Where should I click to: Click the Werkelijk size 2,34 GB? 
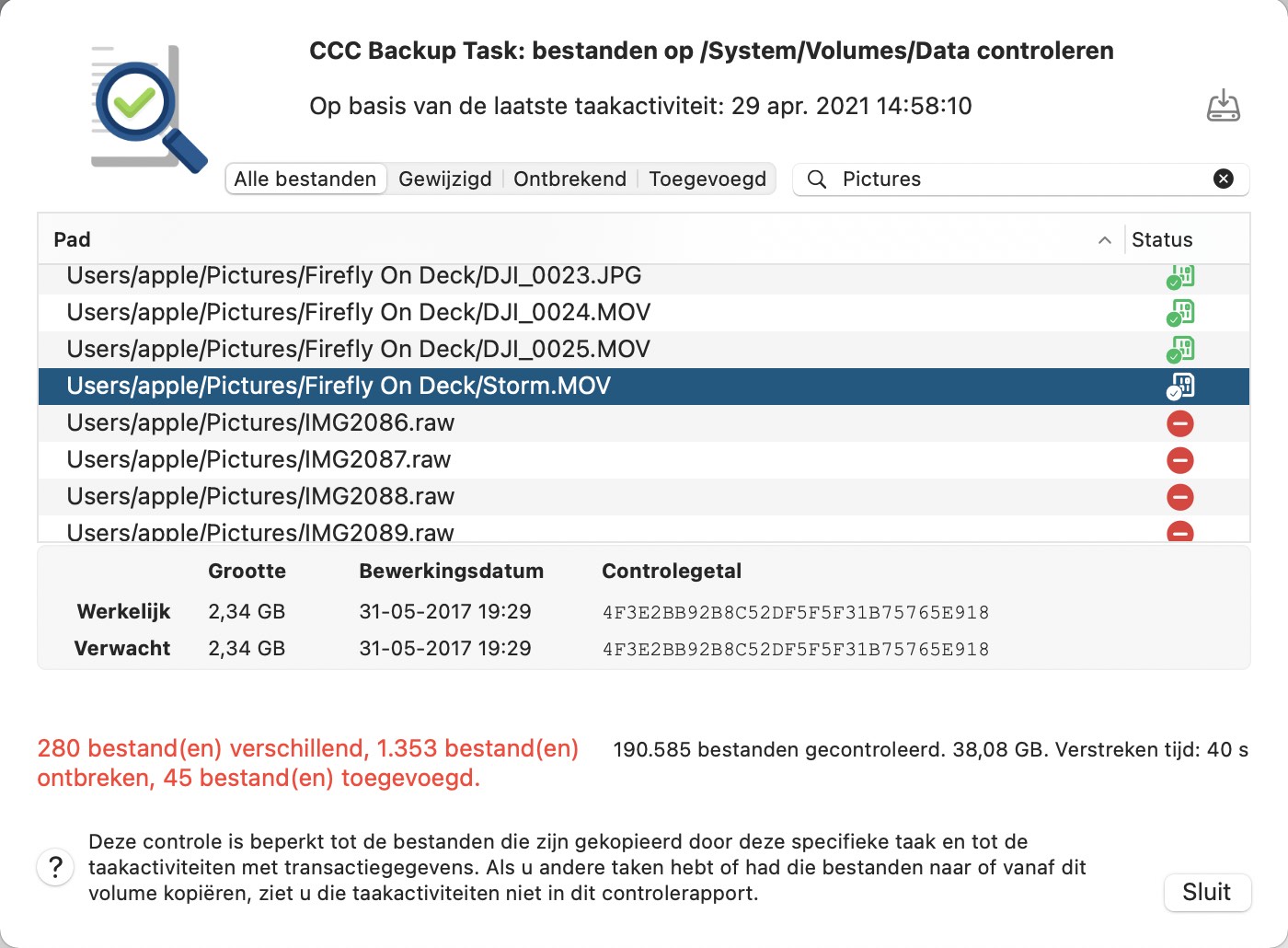pos(247,612)
